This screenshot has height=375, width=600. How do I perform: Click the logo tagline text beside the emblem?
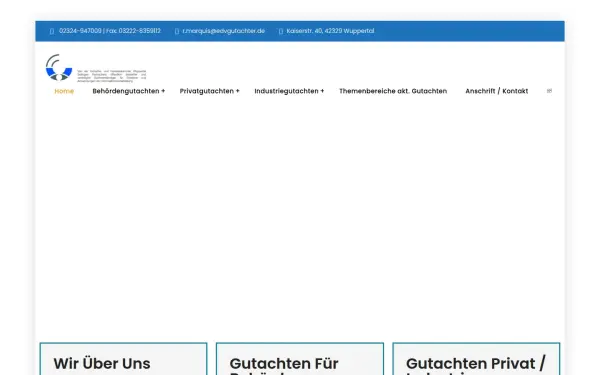[x=112, y=76]
